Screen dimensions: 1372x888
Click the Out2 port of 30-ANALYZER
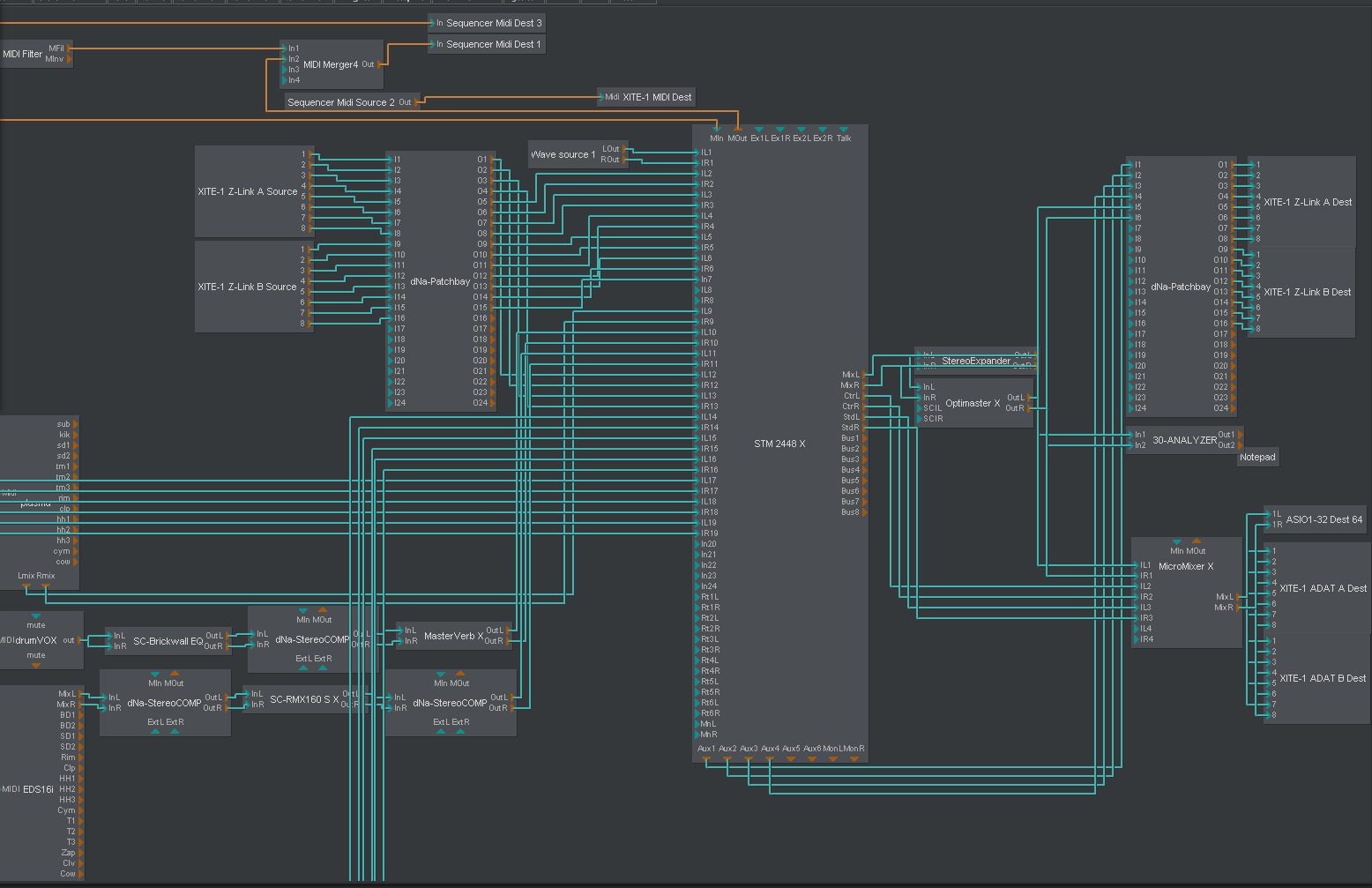click(x=1240, y=445)
